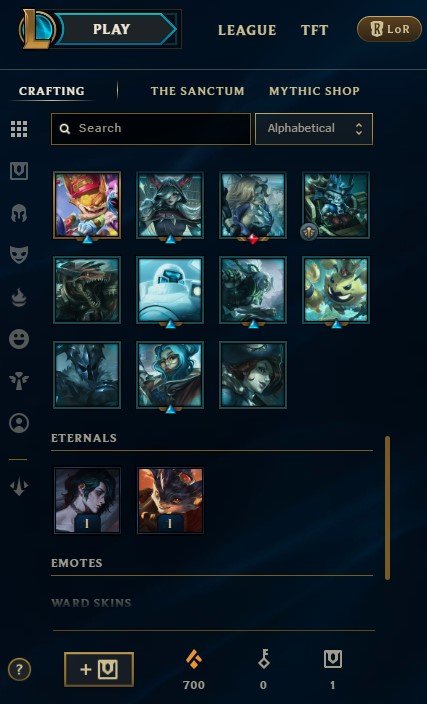The width and height of the screenshot is (427, 704).
Task: Filter loot by eternals flame icon
Action: coord(19,297)
